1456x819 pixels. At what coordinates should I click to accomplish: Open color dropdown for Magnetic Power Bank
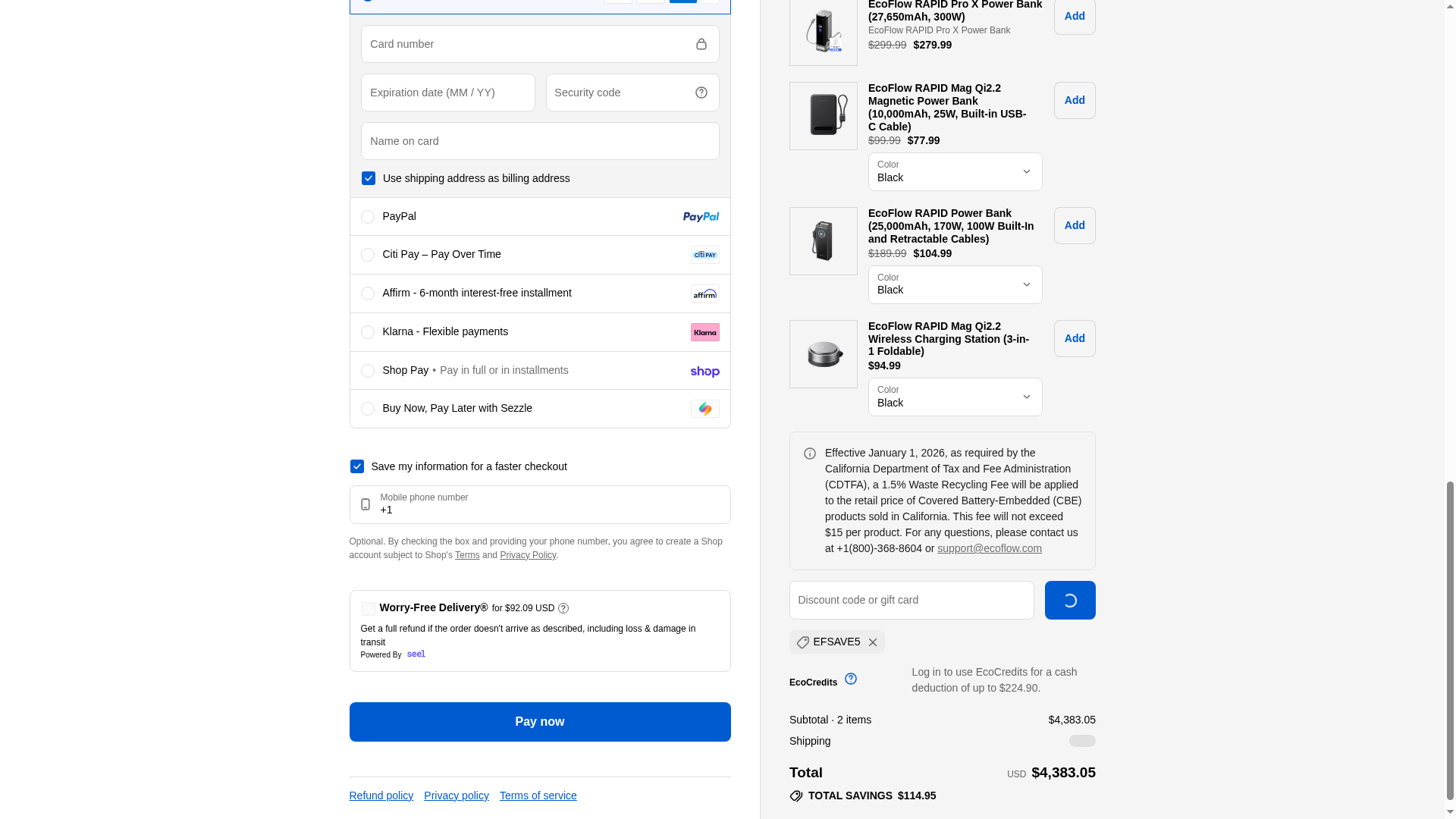[955, 171]
